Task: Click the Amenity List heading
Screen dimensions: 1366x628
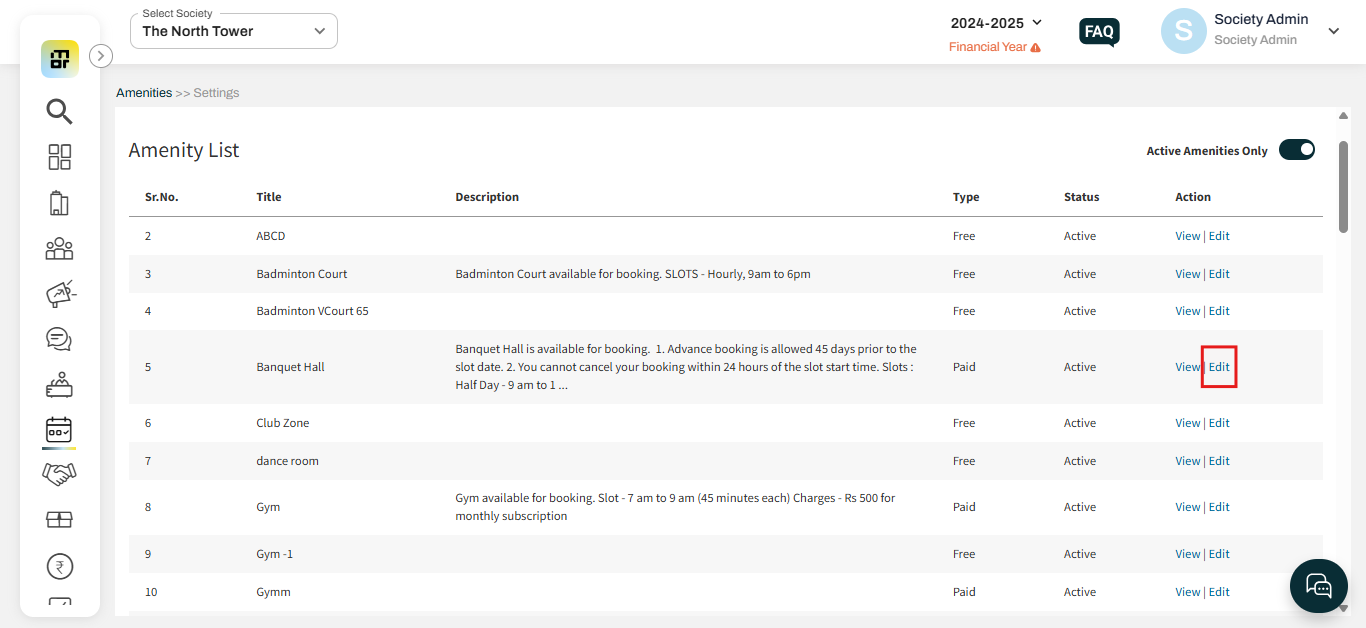Action: 184,150
